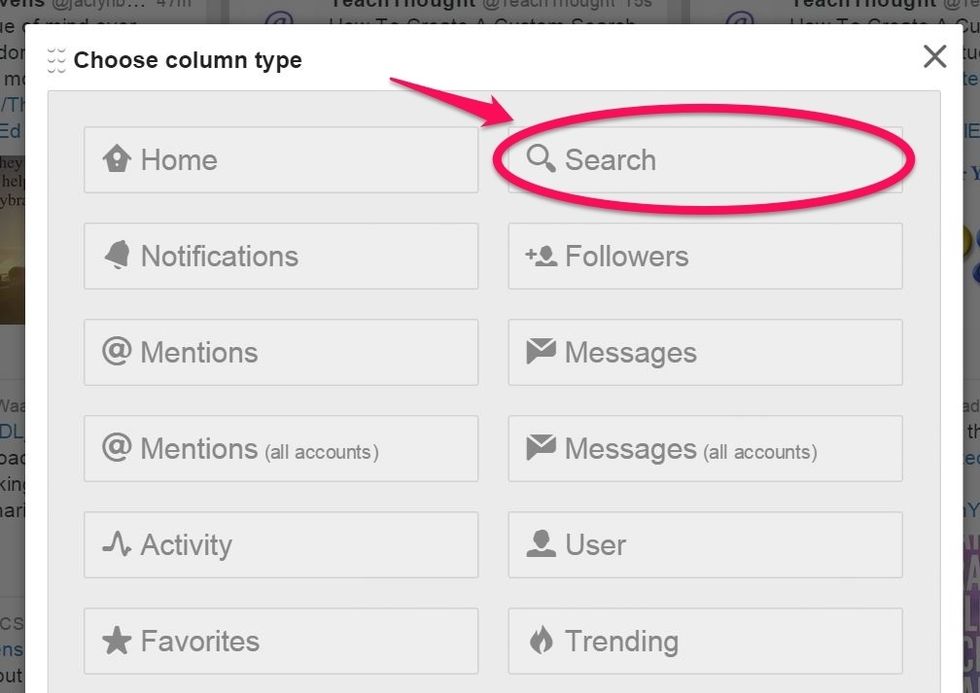The image size is (980, 693).
Task: Click the magnifying glass Search icon
Action: point(541,158)
